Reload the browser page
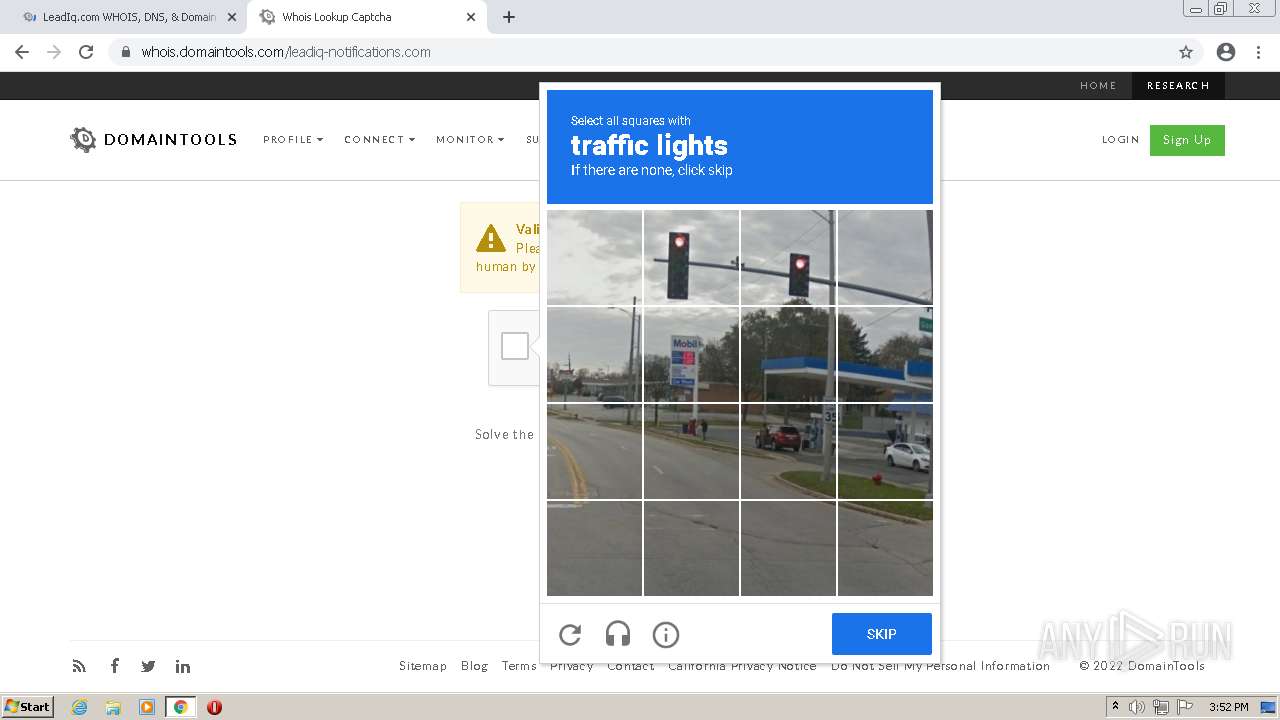Screen dimensions: 1280x720 86,52
